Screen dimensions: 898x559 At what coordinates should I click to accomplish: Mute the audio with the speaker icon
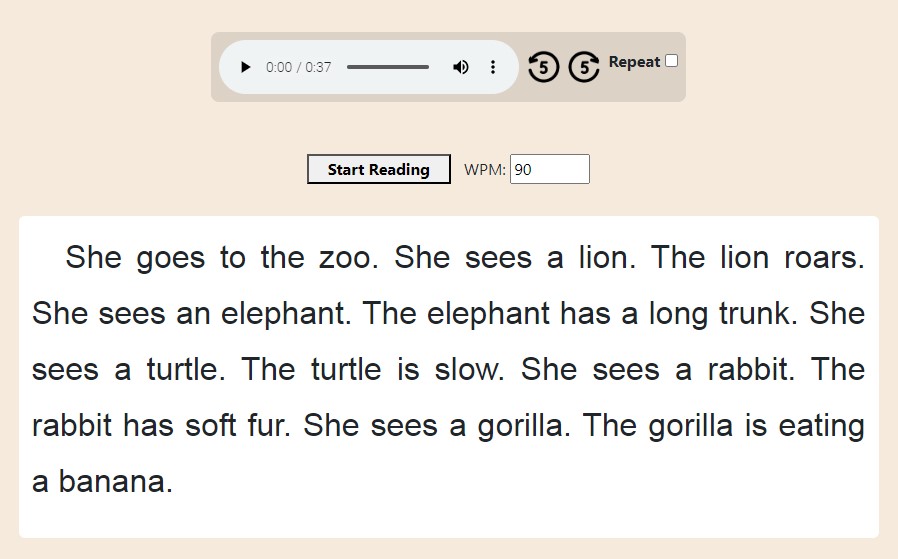tap(460, 67)
